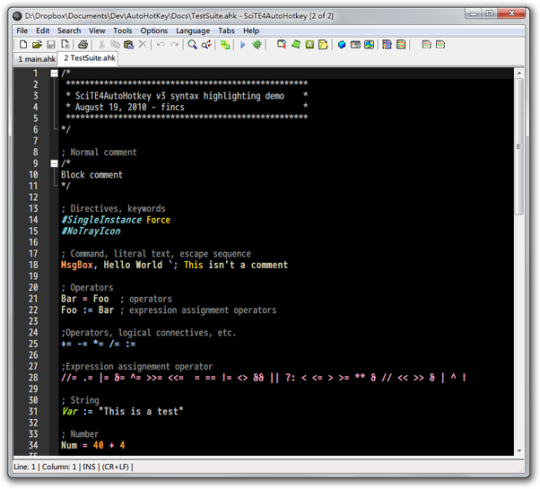Click the small window toolbar icon after cube
540x489 pixels.
[355, 44]
